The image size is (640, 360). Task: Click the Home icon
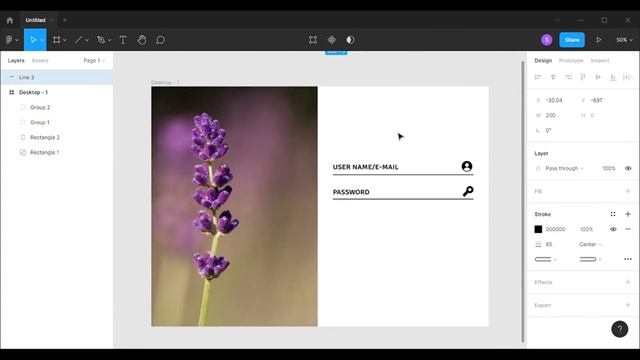10,20
